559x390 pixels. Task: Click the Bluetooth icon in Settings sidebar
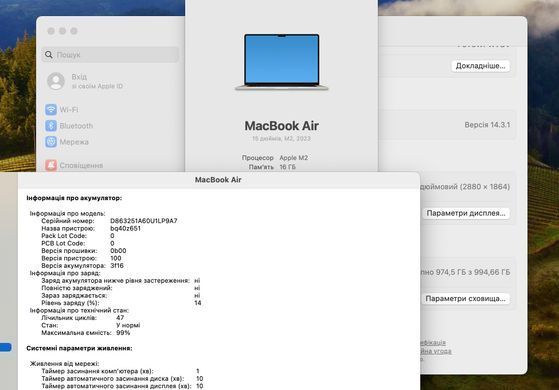[x=51, y=125]
